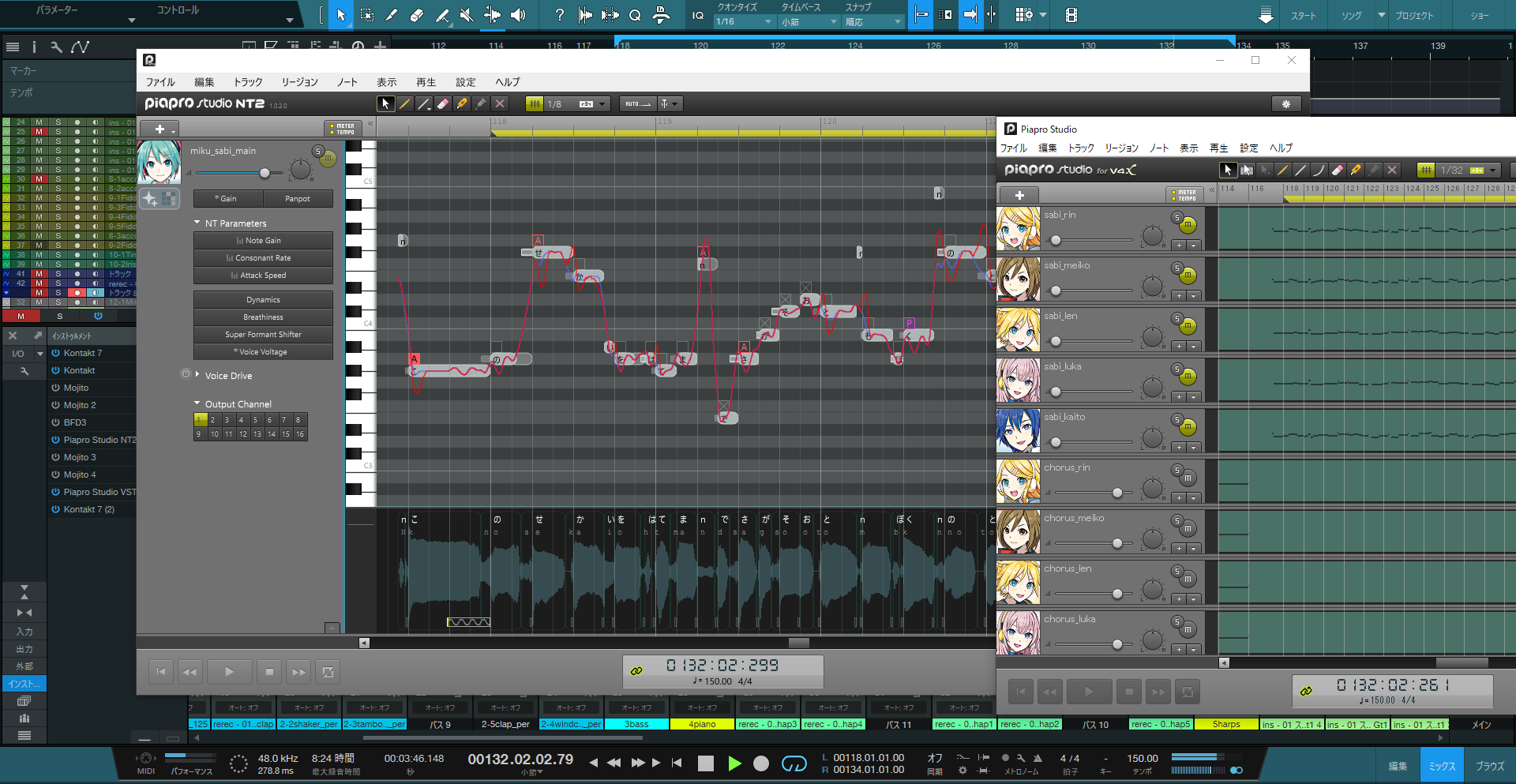Solo the miku_sabi_main track
1516x784 pixels.
pyautogui.click(x=317, y=151)
